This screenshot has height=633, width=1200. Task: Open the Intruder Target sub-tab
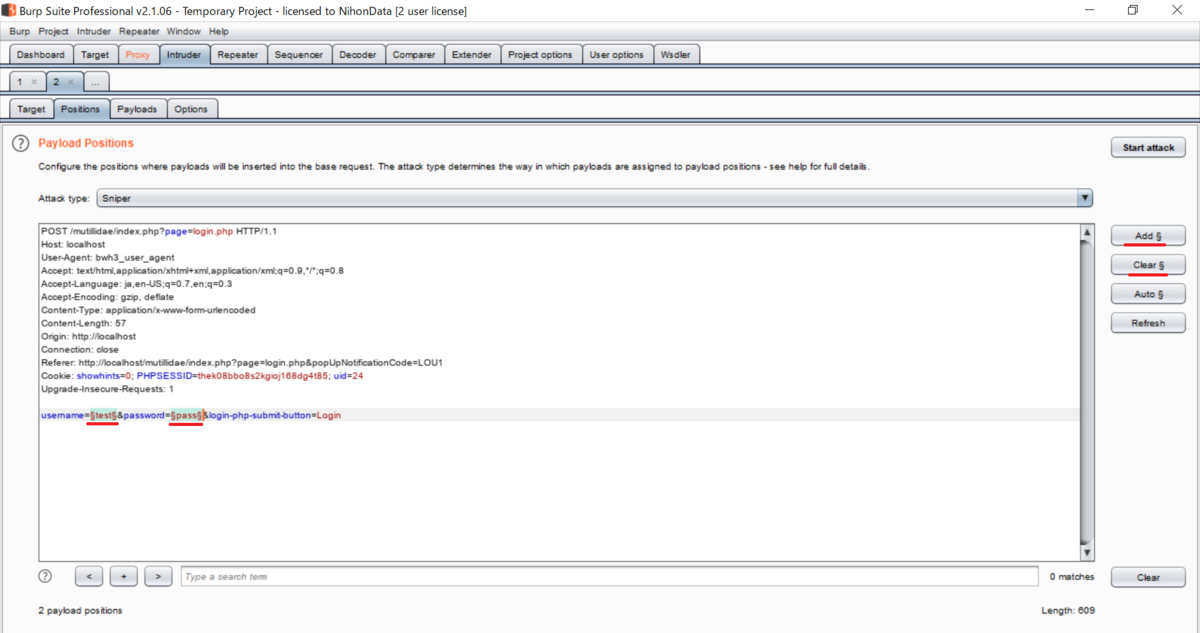click(31, 109)
